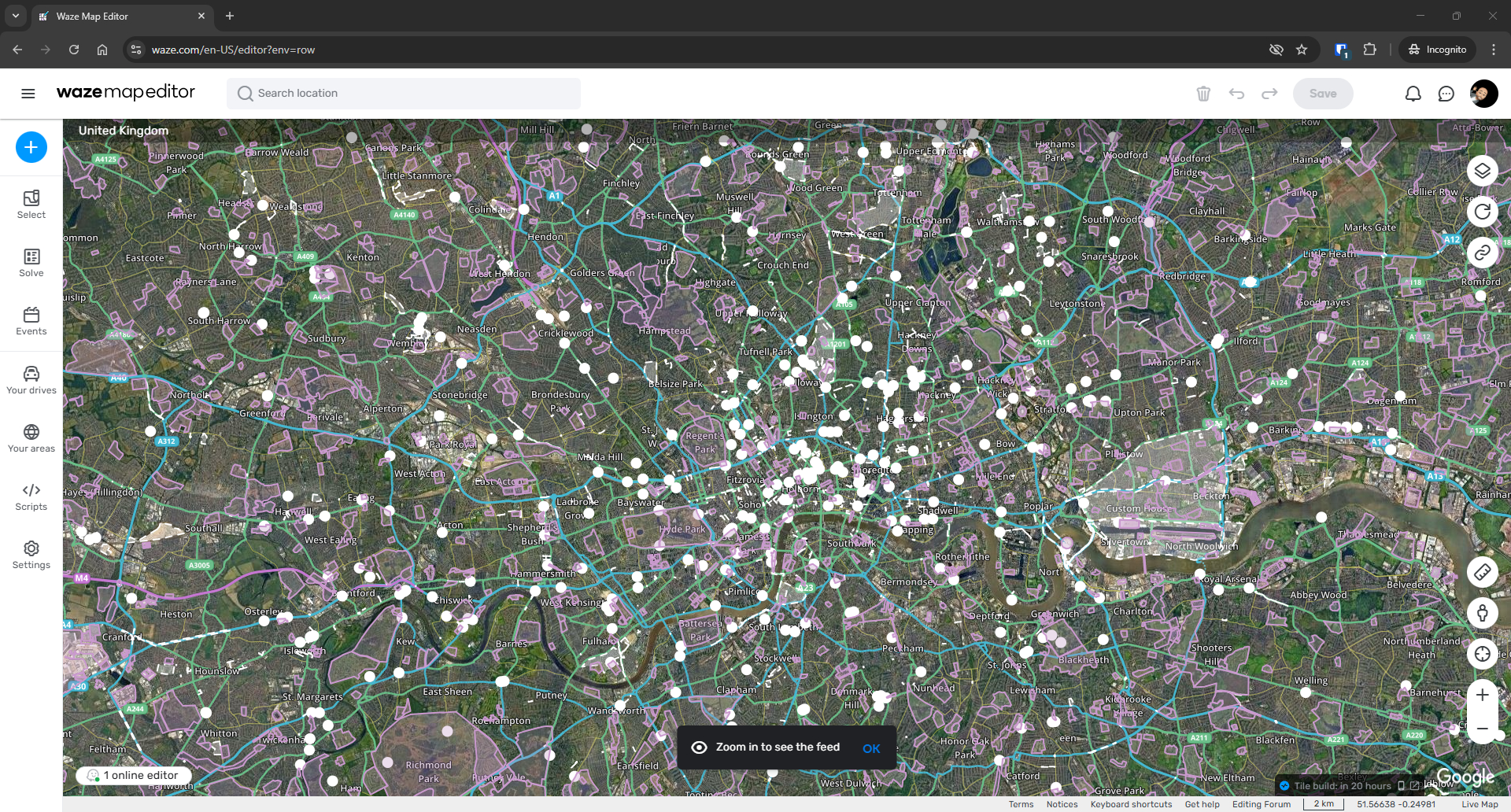Center map on my location
This screenshot has height=812, width=1511.
pos(1482,654)
